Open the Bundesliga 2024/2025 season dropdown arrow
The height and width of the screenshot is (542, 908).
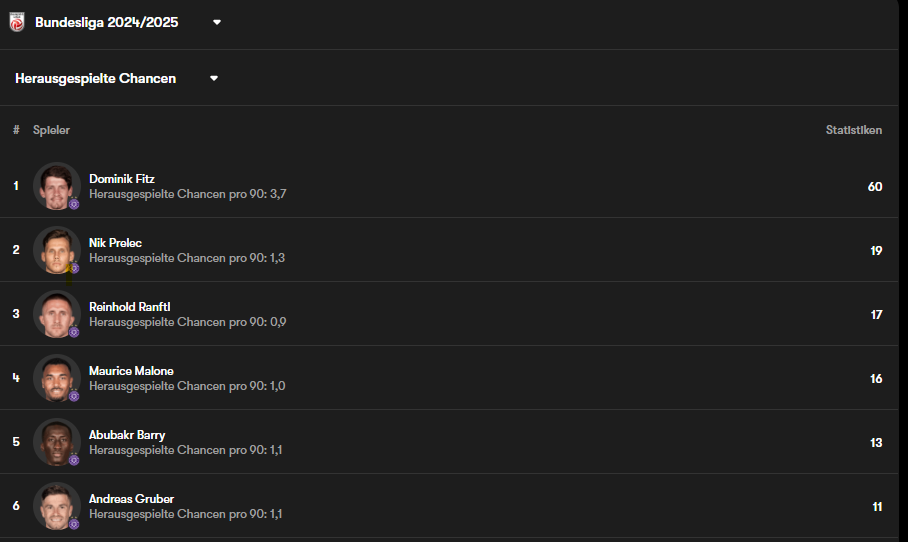click(217, 23)
